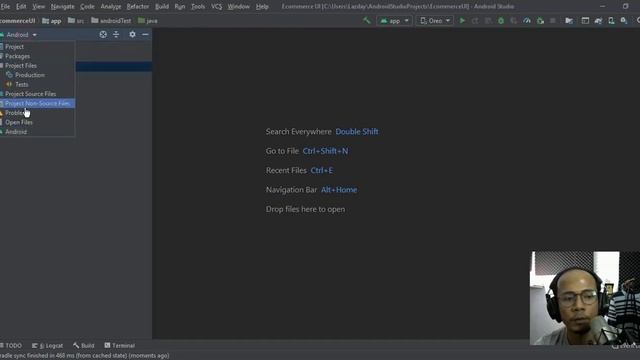Hide the project panel with minus icon
Viewport: 640px width, 360px height.
point(145,35)
